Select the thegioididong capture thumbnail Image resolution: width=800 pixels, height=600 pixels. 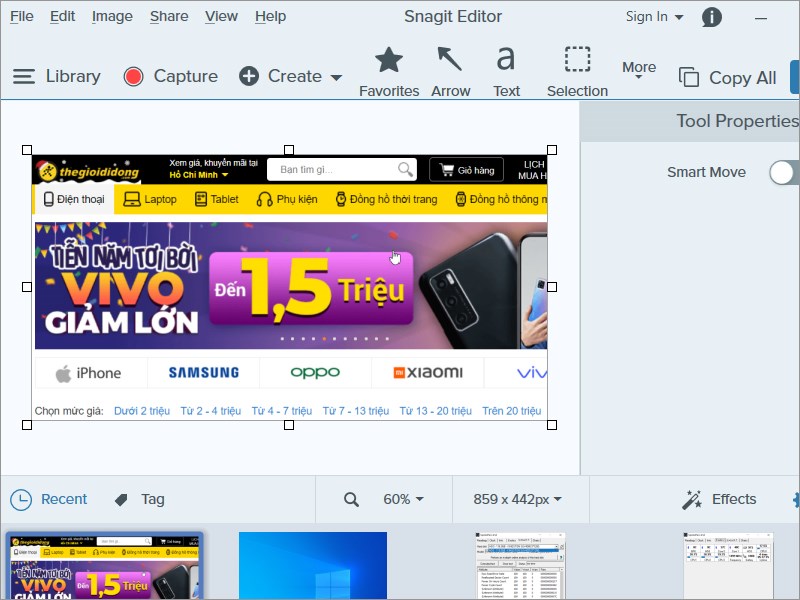pyautogui.click(x=105, y=566)
